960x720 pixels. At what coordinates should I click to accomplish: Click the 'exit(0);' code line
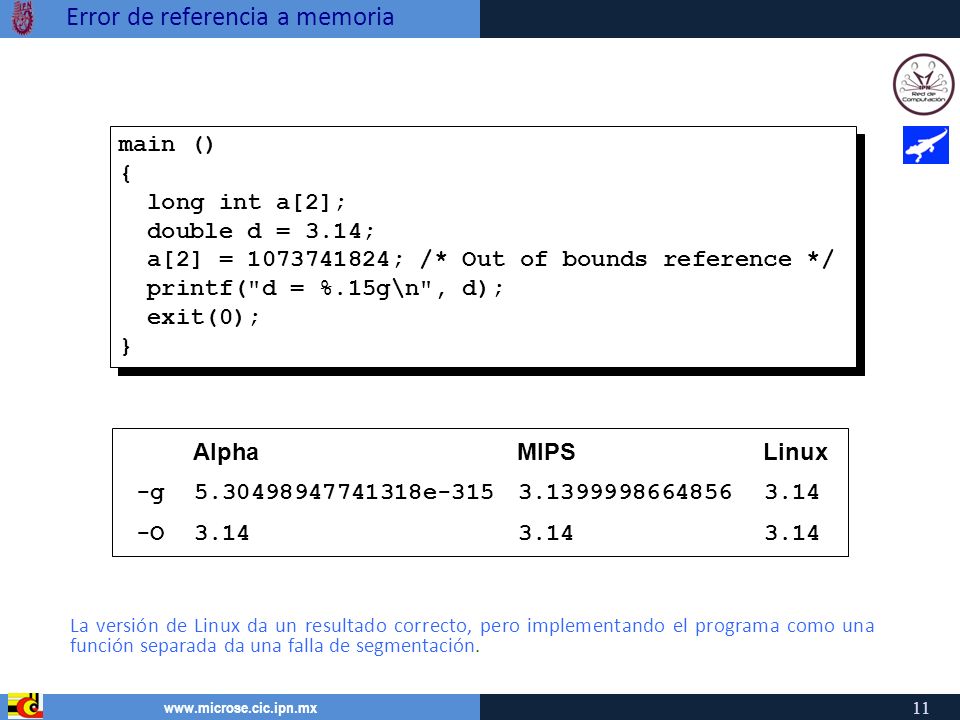pos(203,317)
